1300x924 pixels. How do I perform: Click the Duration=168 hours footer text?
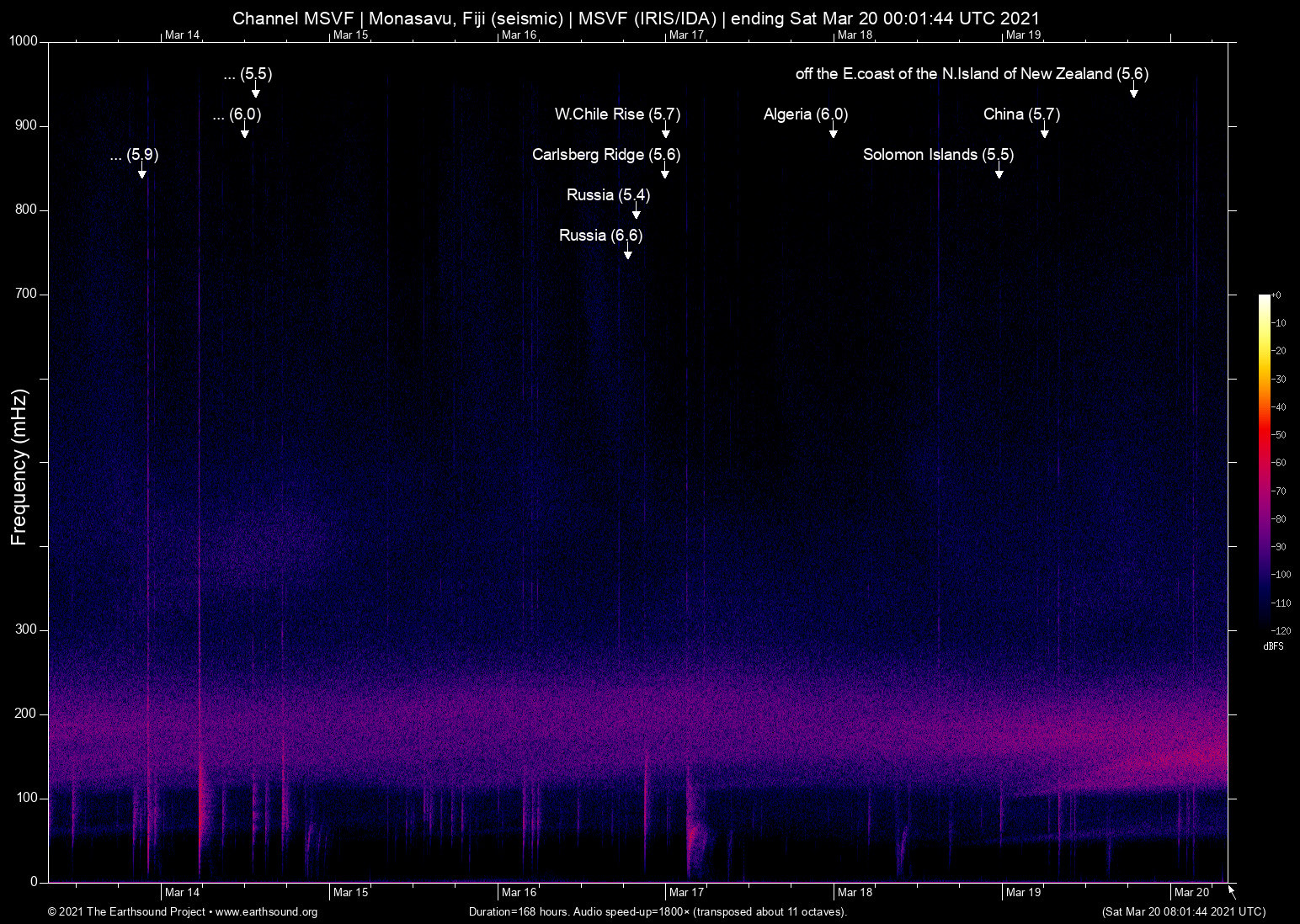pyautogui.click(x=657, y=912)
